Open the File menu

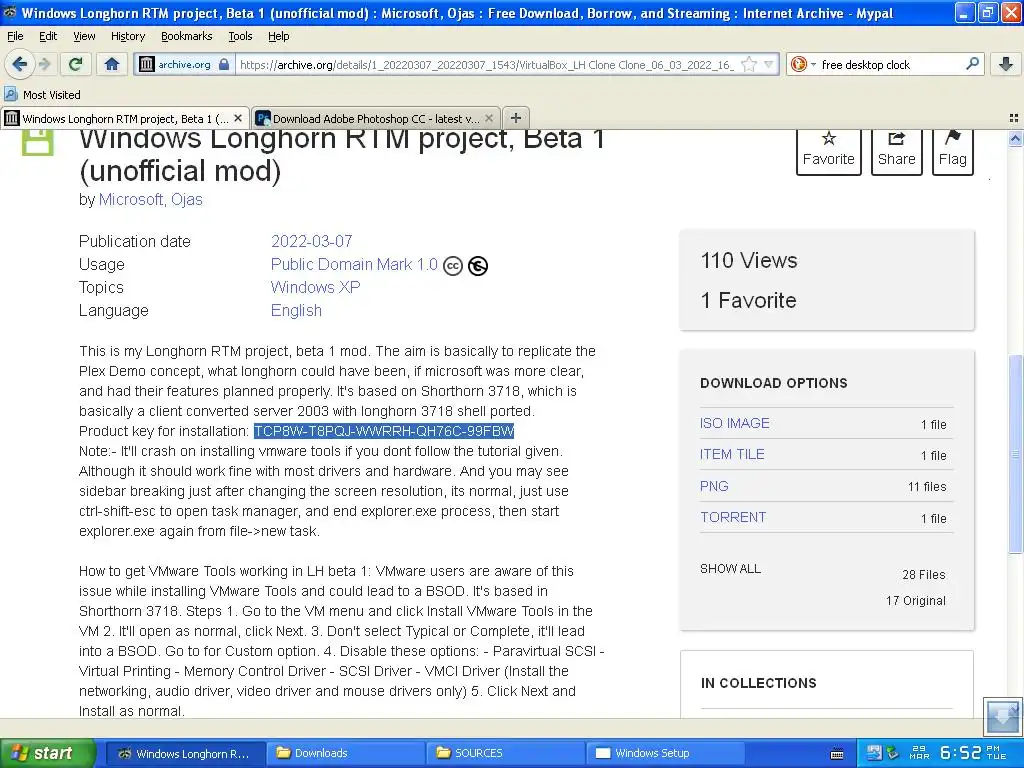pyautogui.click(x=15, y=36)
